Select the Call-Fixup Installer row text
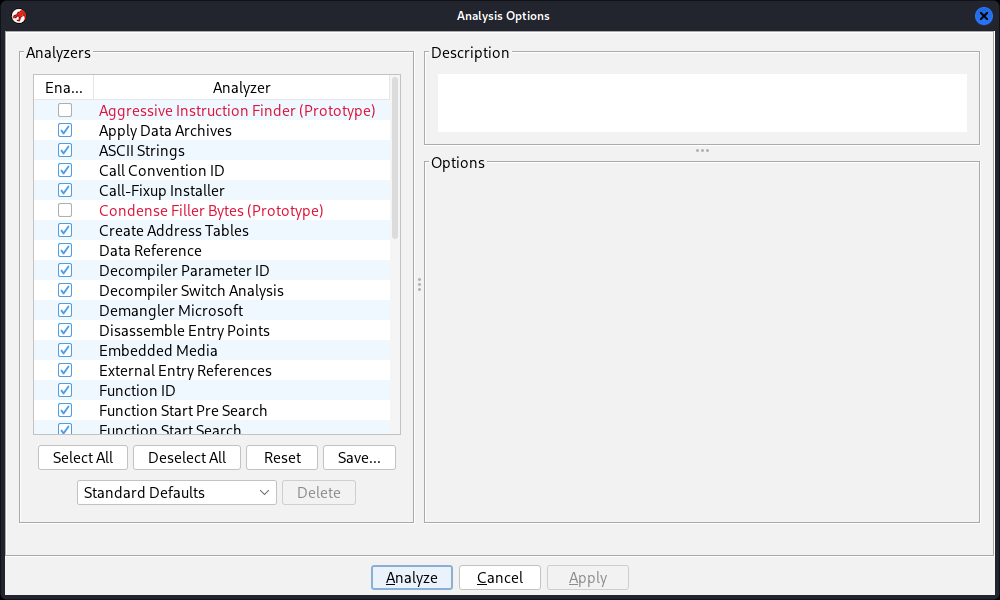The width and height of the screenshot is (1000, 600). click(161, 191)
